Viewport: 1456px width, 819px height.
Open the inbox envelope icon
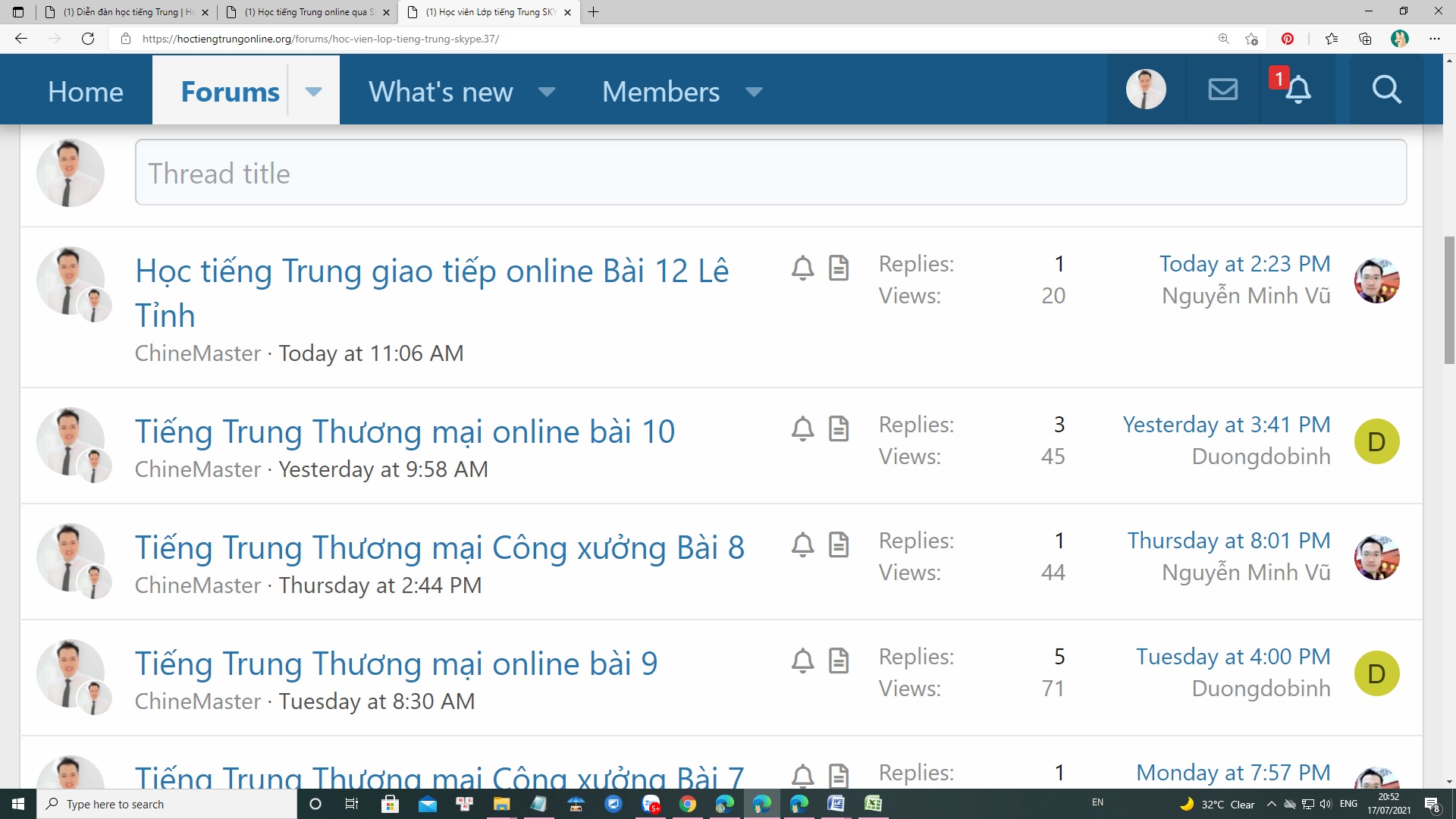click(1222, 89)
